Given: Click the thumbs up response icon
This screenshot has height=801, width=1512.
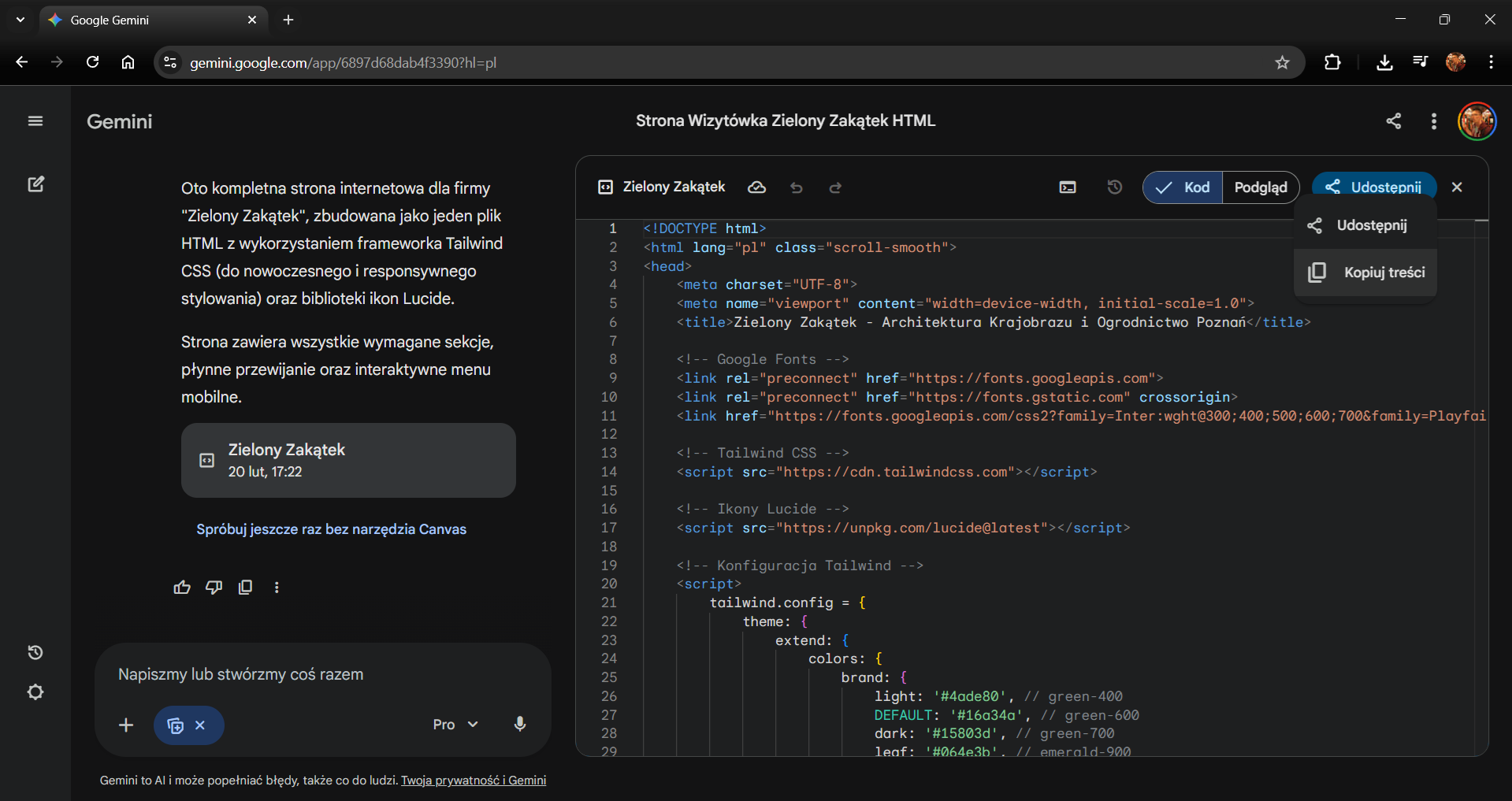Looking at the screenshot, I should tap(182, 588).
